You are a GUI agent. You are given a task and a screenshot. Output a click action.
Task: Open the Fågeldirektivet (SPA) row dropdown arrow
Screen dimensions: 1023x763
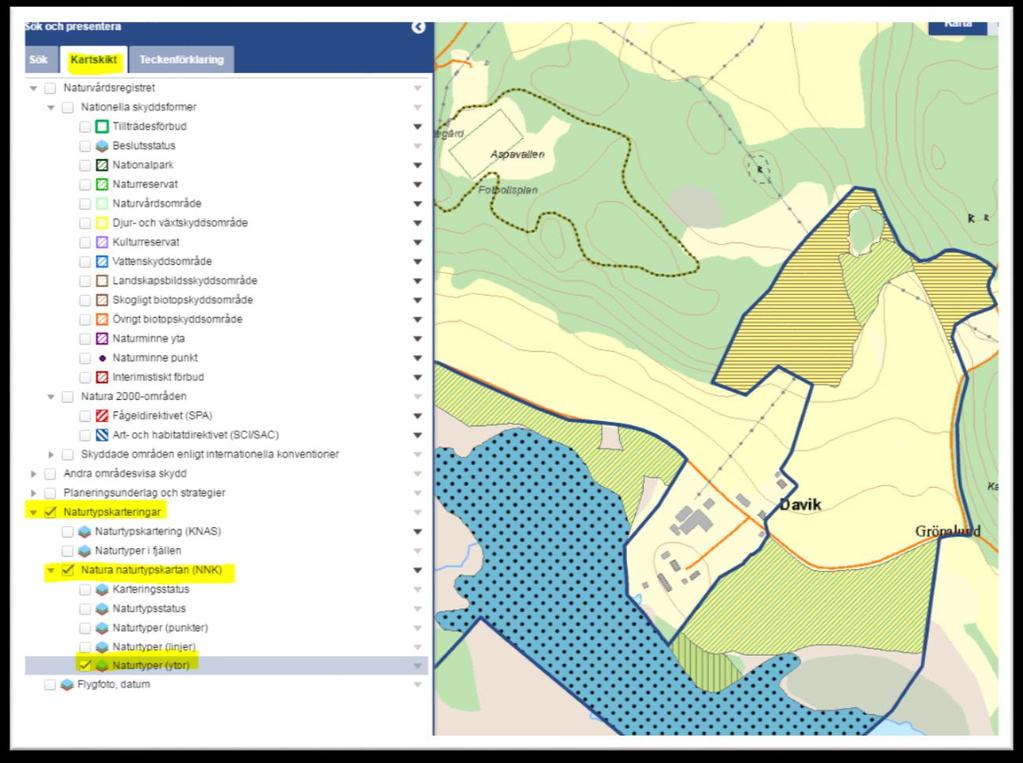click(418, 416)
